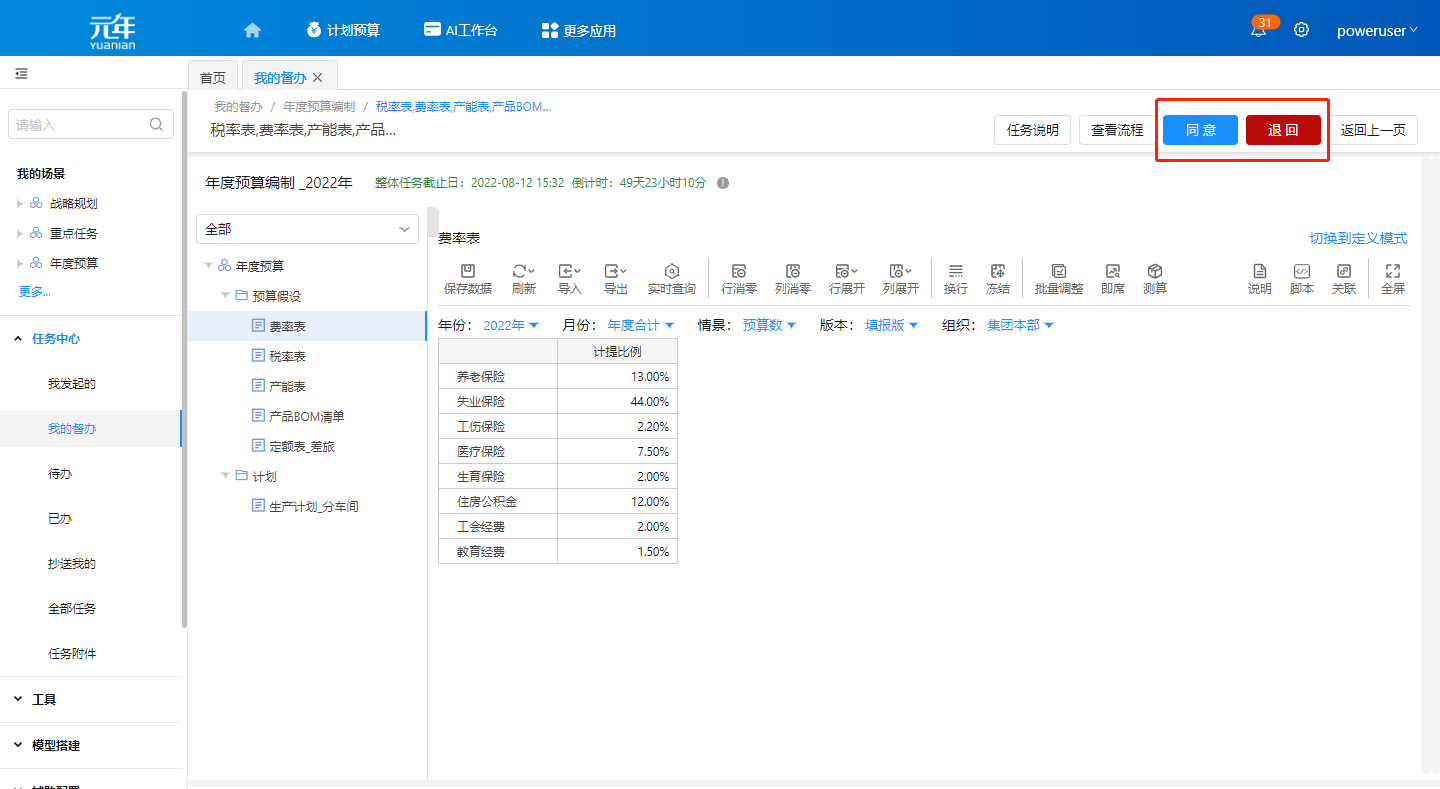Click the 行消零 toolbar icon
This screenshot has height=789, width=1440.
point(738,278)
